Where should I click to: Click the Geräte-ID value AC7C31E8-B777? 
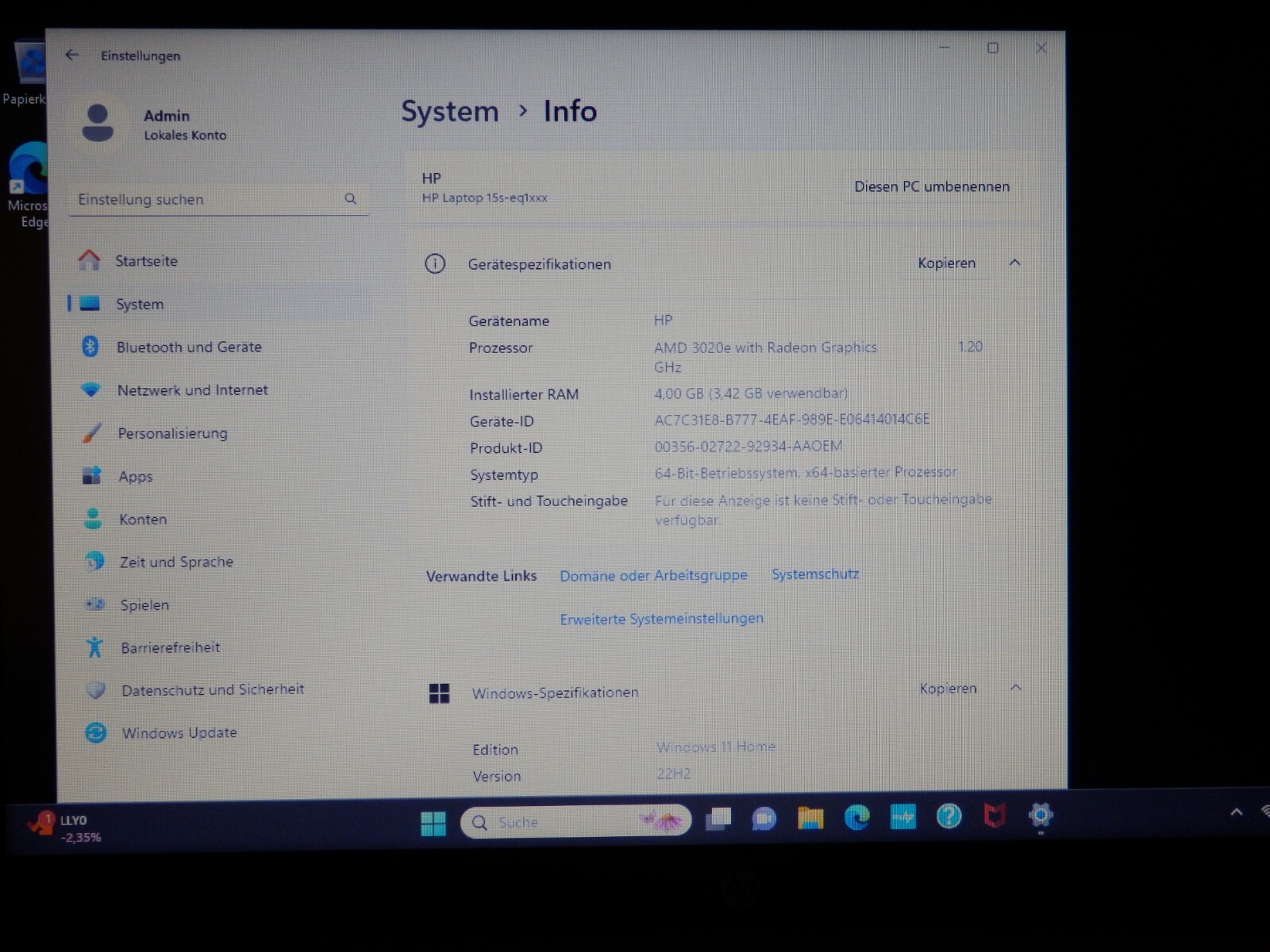791,420
